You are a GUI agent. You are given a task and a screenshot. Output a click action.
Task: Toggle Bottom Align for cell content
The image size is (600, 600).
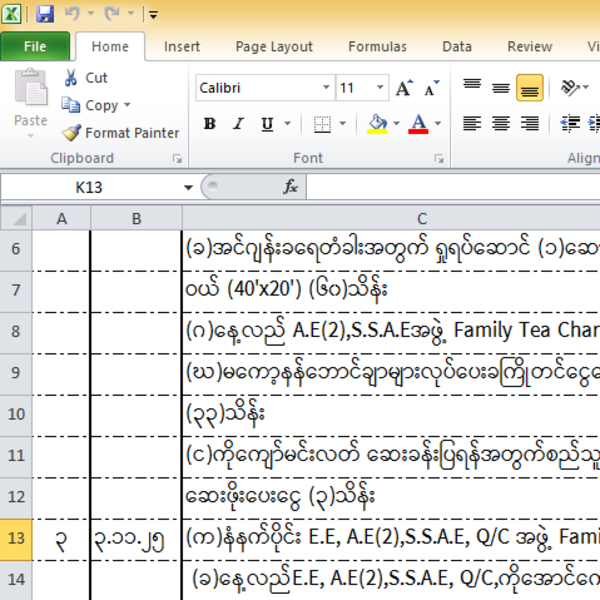pyautogui.click(x=530, y=89)
